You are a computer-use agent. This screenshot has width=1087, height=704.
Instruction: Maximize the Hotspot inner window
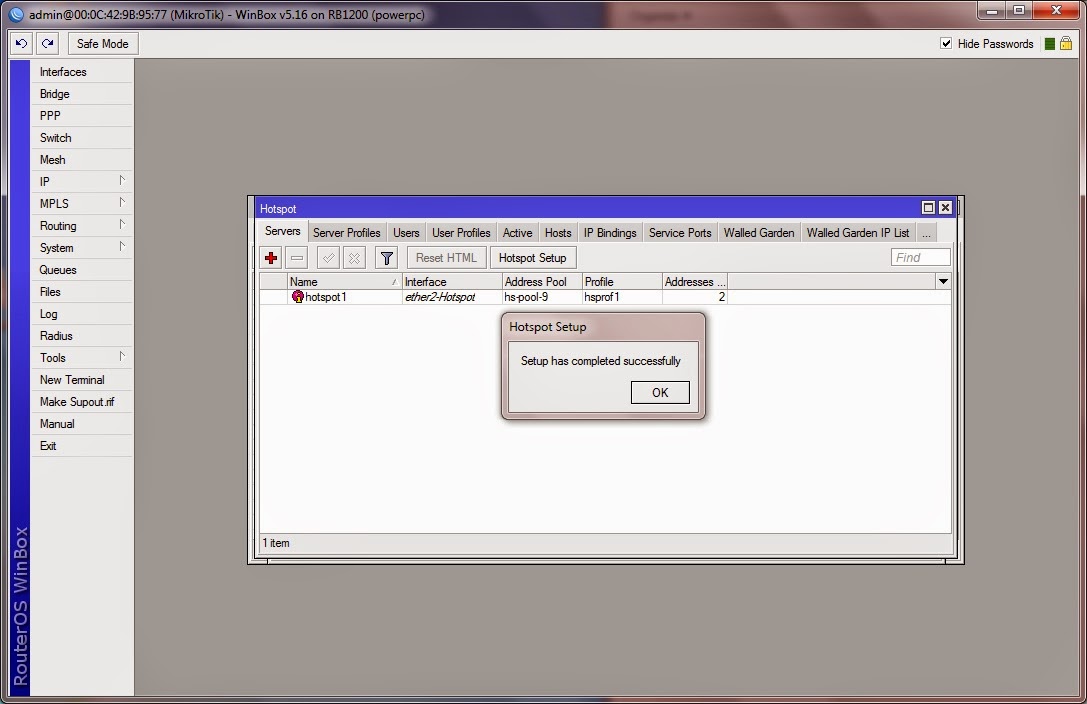tap(928, 207)
